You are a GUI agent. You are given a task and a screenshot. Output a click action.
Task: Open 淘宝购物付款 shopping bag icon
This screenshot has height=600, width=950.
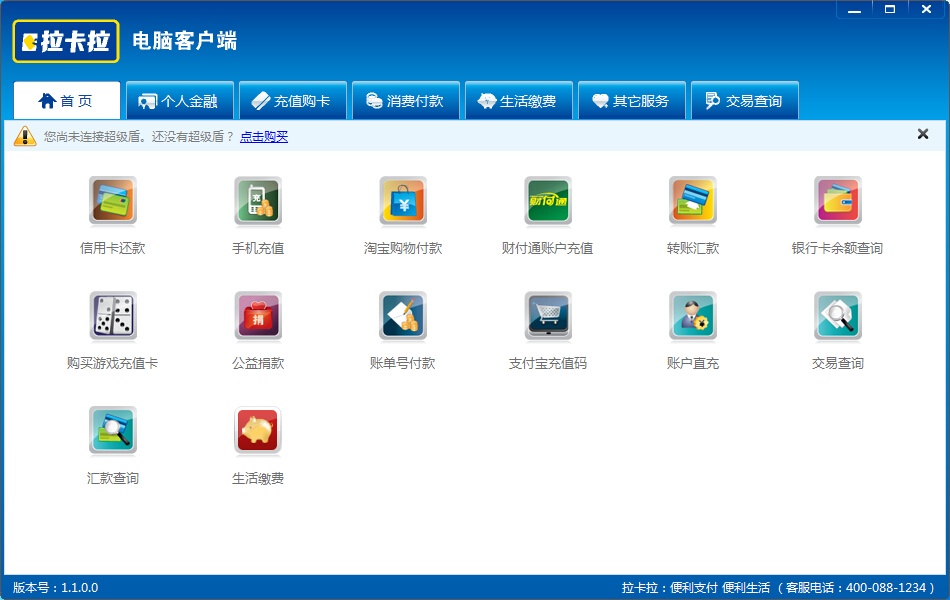point(403,201)
